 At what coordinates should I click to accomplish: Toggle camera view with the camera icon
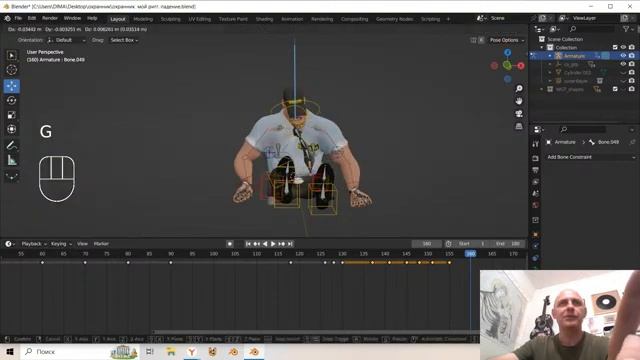[519, 113]
